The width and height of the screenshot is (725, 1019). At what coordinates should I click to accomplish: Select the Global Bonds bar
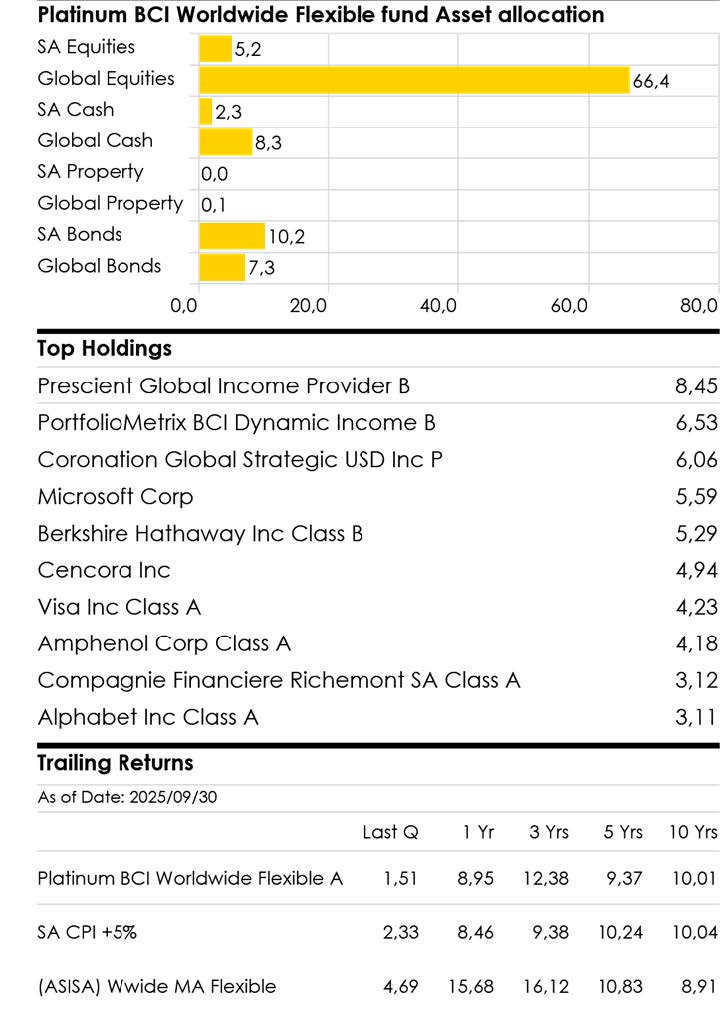tap(222, 267)
